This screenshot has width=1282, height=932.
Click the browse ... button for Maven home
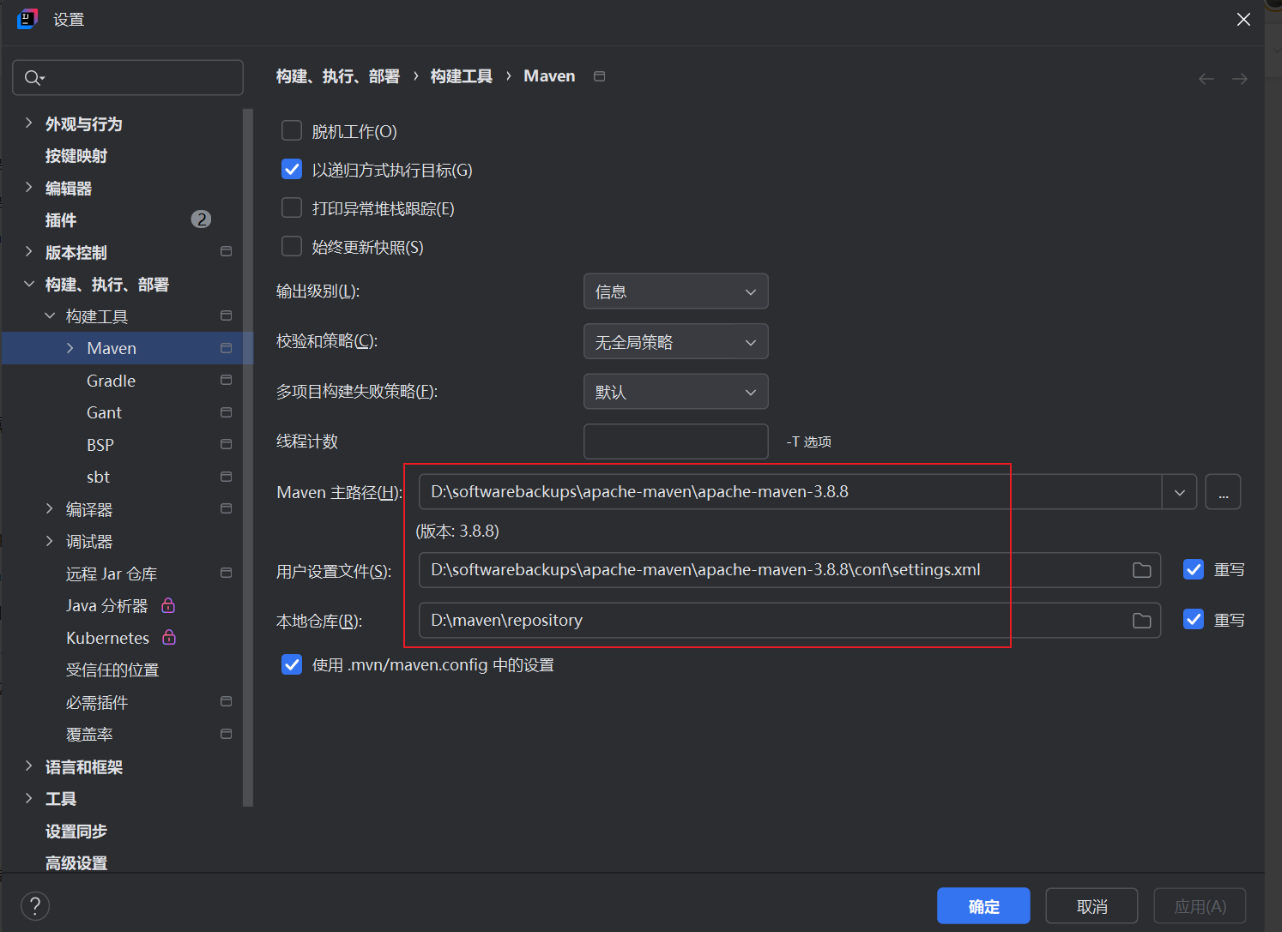tap(1223, 491)
